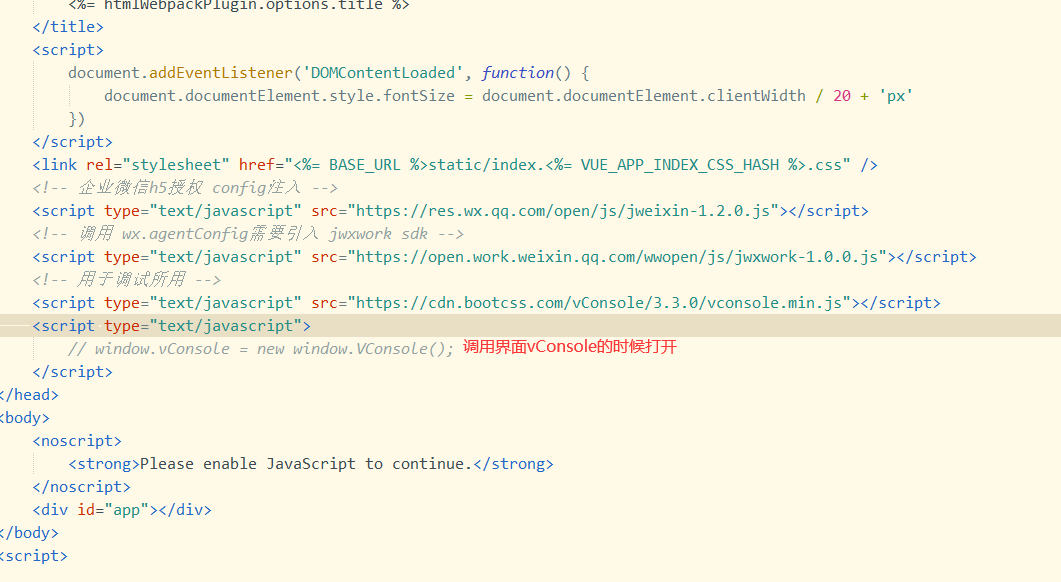The image size is (1061, 582).
Task: Click the jwxwork-1.0.0.js script URL
Action: [617, 257]
